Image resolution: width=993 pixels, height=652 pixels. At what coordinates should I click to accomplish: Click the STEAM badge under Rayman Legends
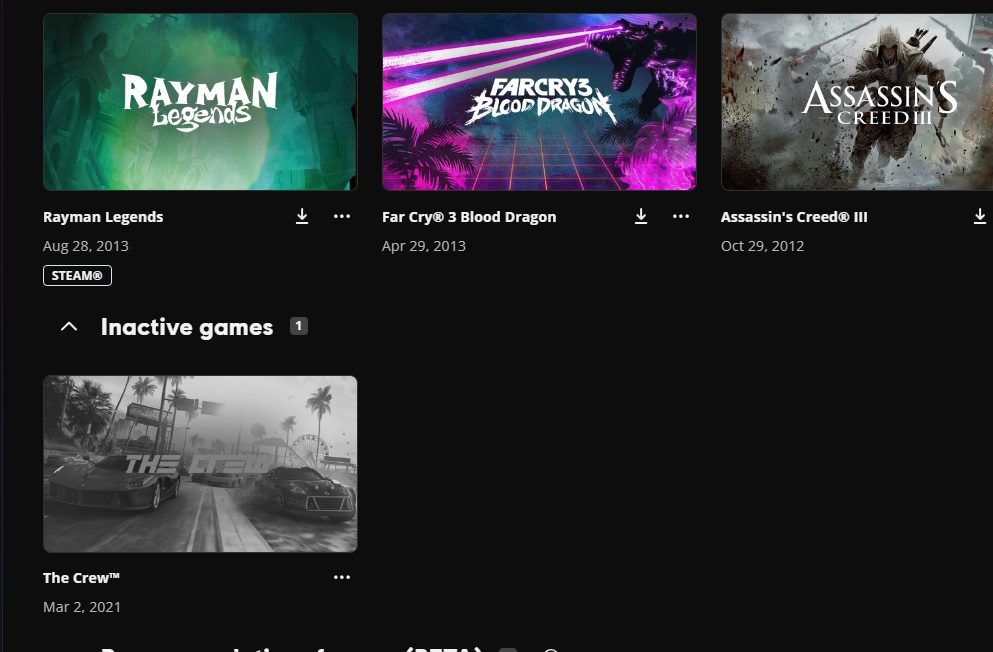(x=77, y=275)
